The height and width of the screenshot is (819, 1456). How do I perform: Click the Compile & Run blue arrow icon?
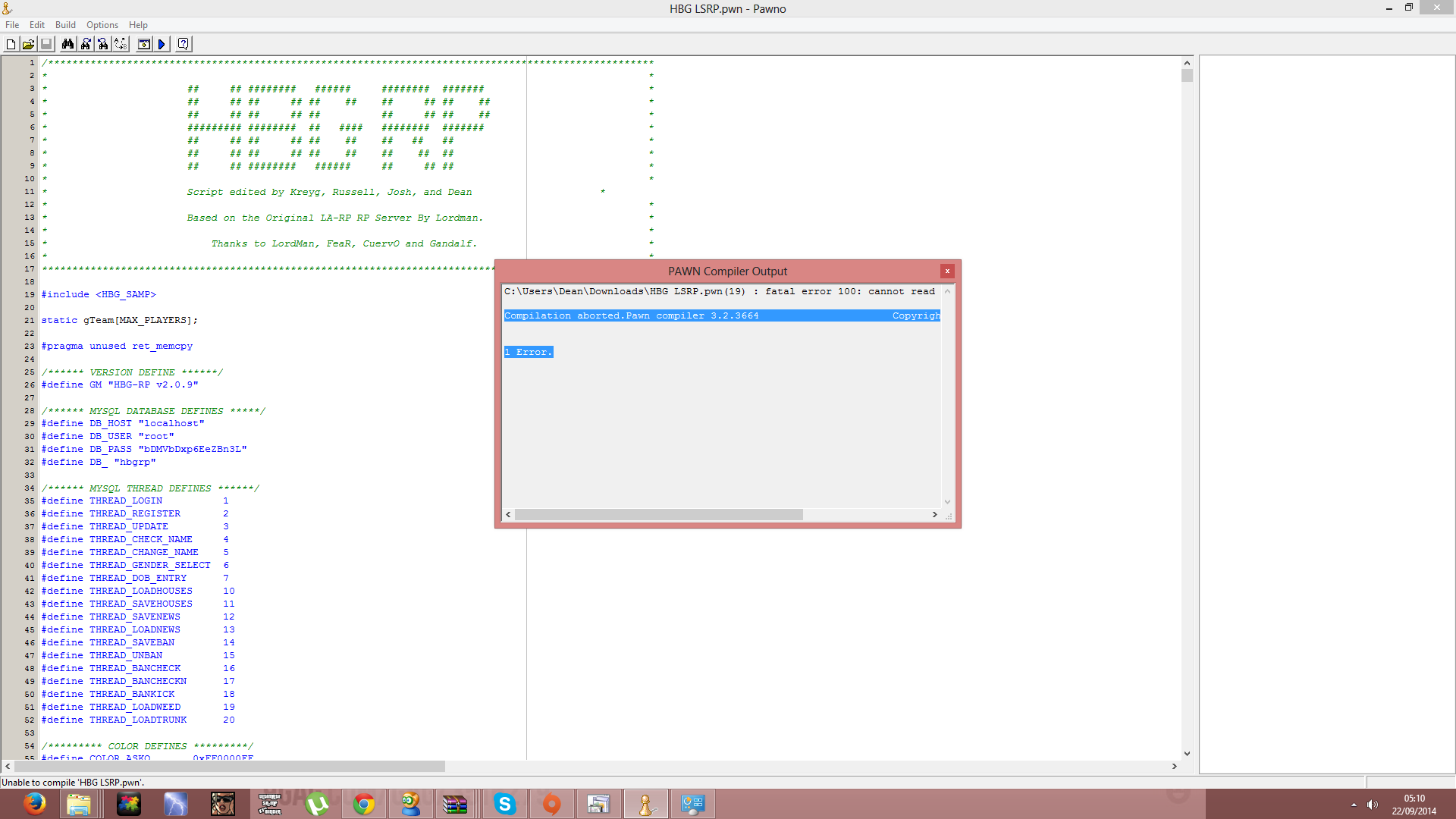click(x=161, y=44)
